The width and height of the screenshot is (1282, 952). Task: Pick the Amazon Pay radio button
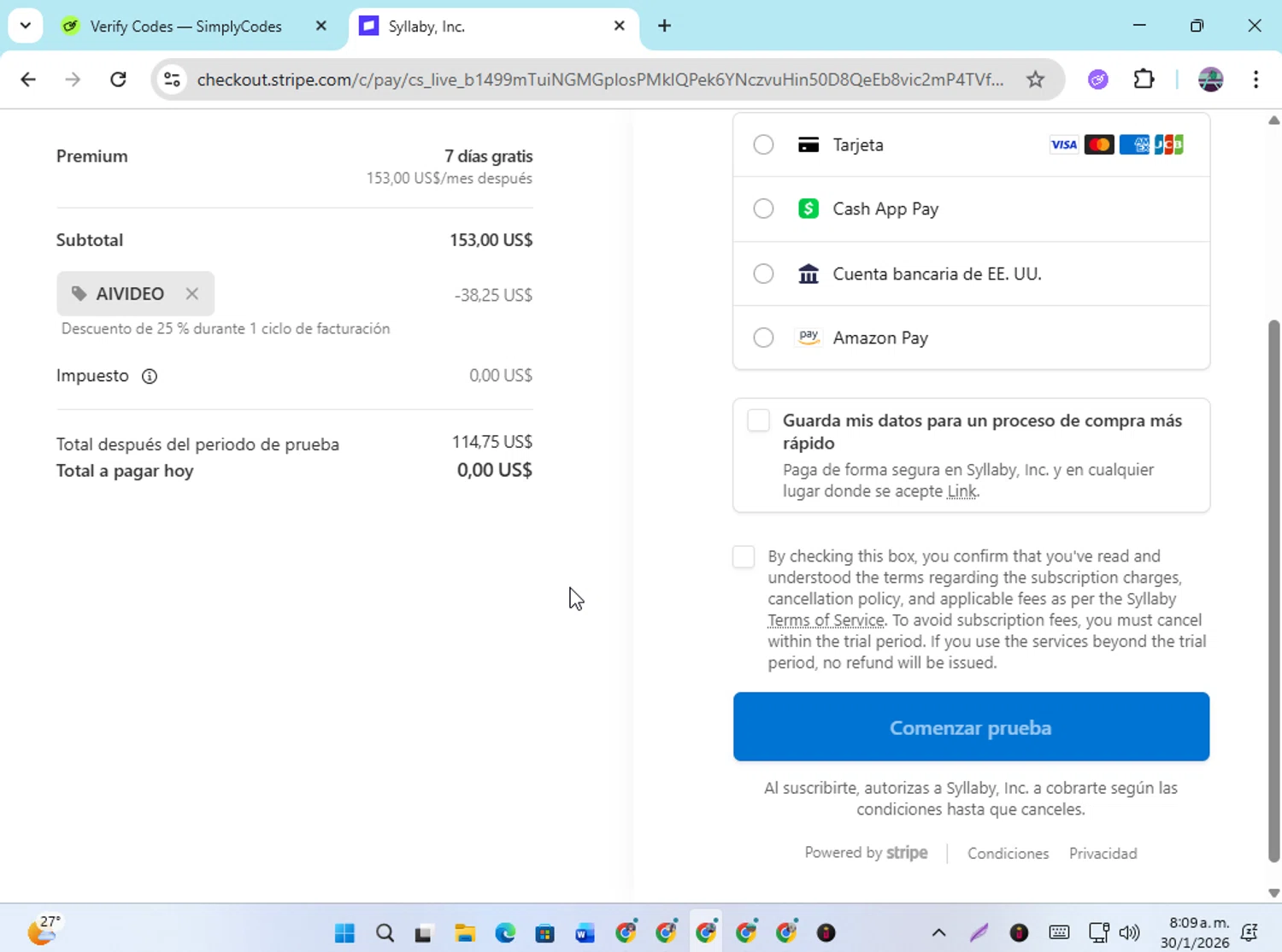click(763, 338)
